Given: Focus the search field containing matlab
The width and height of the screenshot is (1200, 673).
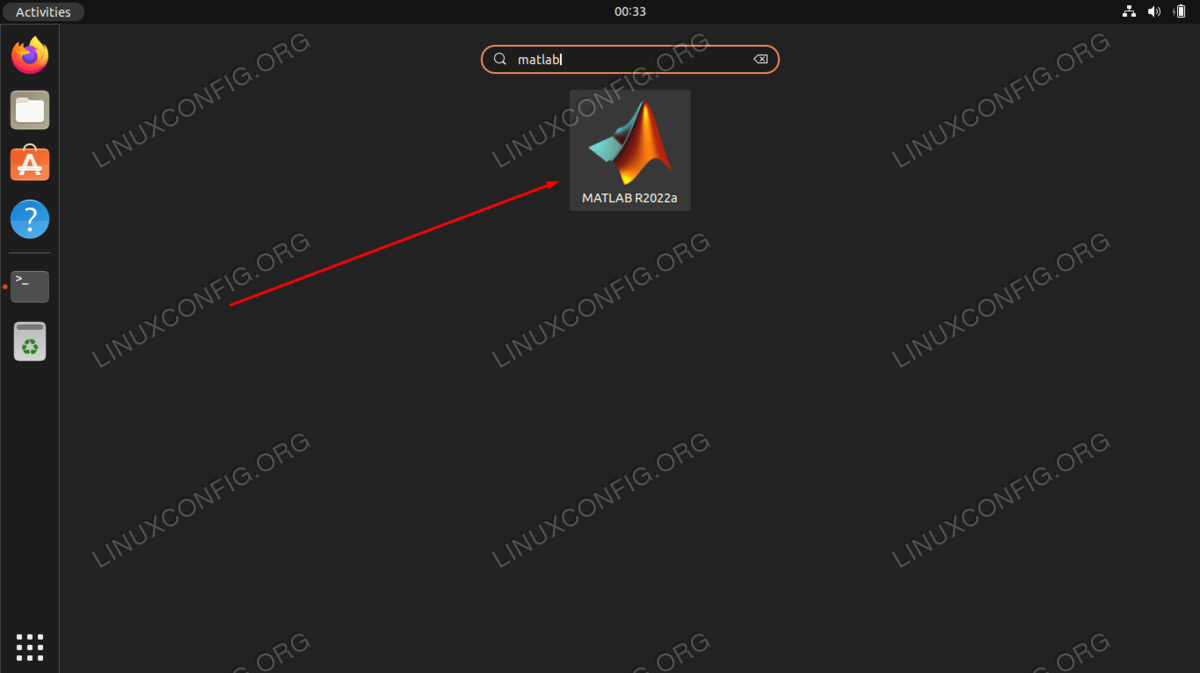Looking at the screenshot, I should coord(630,59).
